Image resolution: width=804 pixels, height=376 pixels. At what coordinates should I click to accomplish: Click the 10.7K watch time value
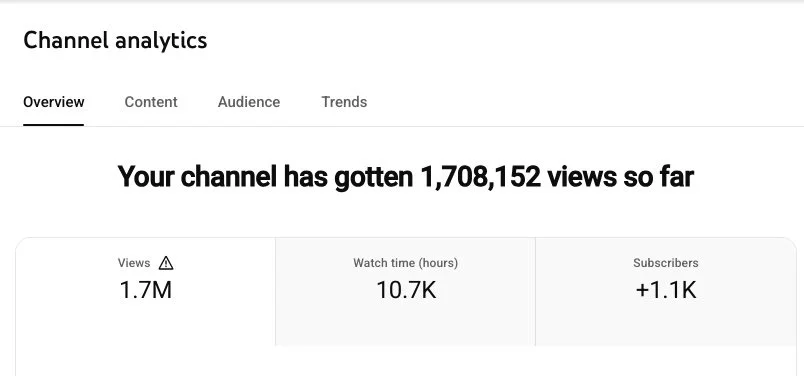click(406, 290)
